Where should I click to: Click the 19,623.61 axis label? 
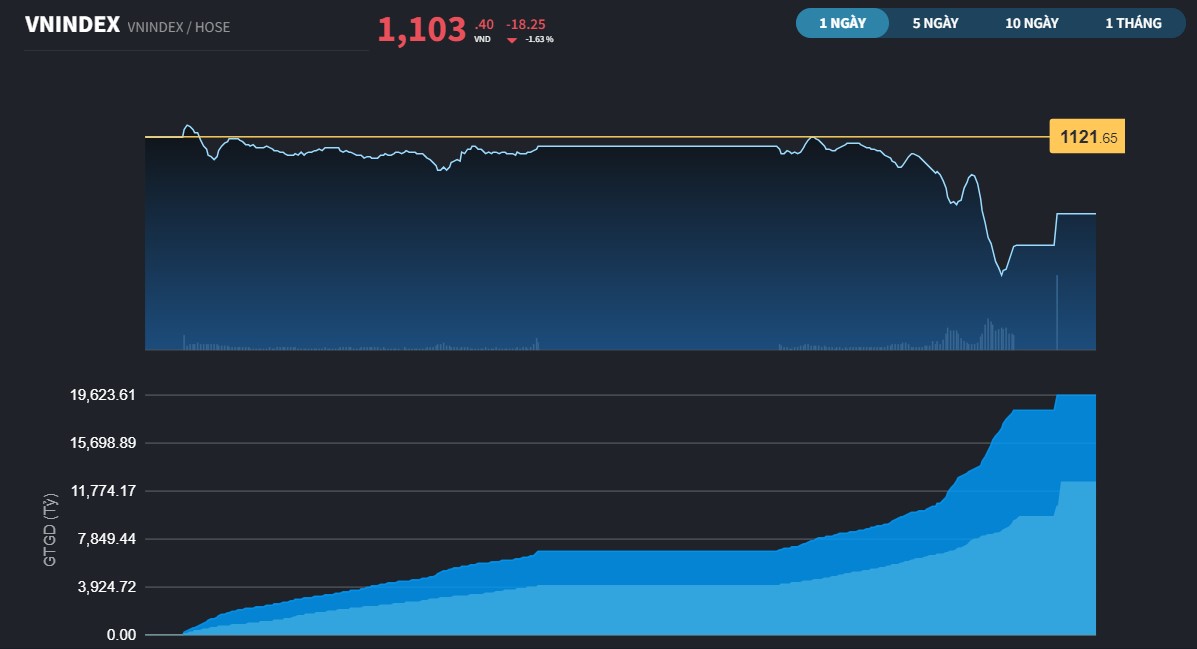point(102,395)
